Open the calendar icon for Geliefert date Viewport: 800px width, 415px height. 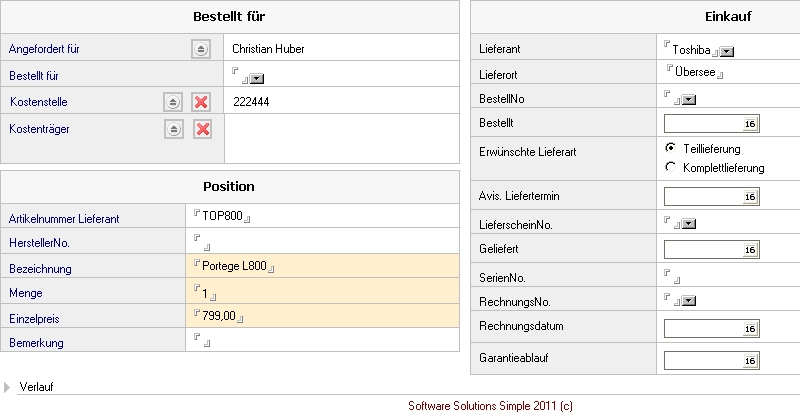749,249
